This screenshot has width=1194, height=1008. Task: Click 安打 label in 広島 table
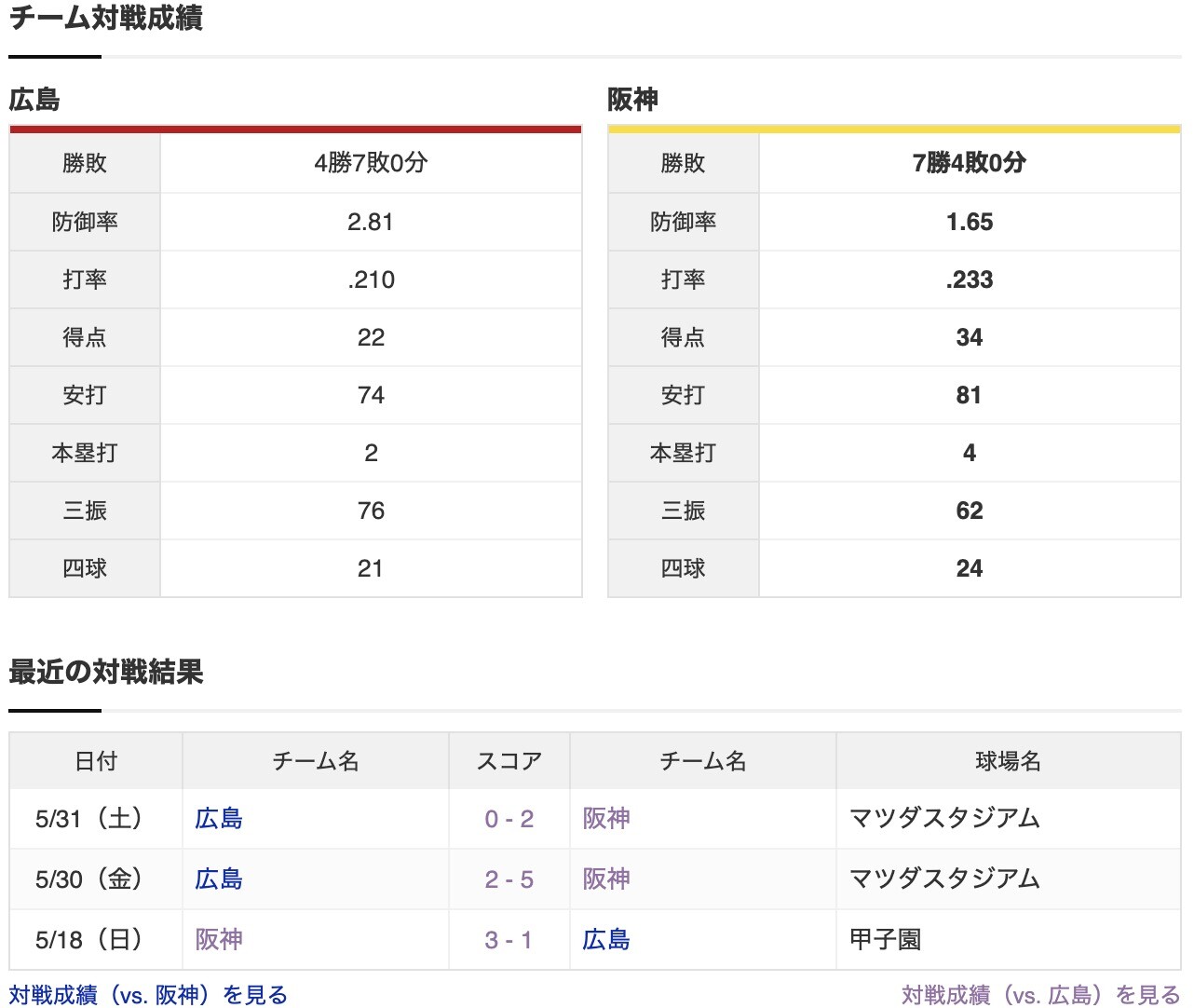tap(85, 395)
